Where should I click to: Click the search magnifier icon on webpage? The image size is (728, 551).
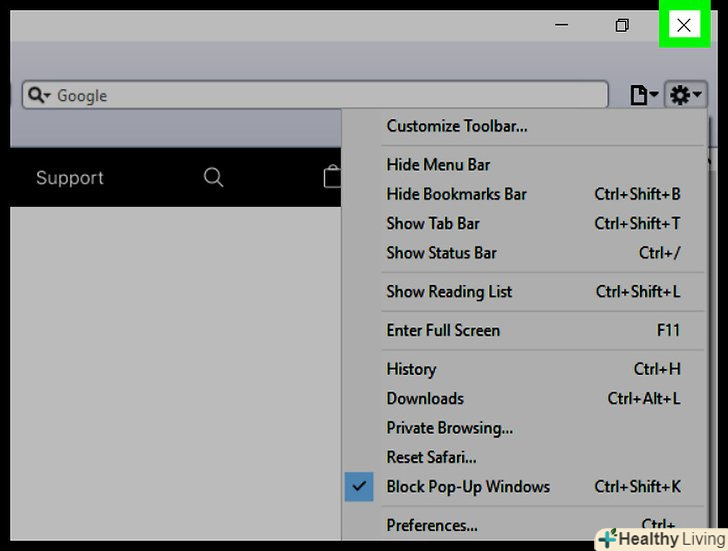tap(213, 177)
